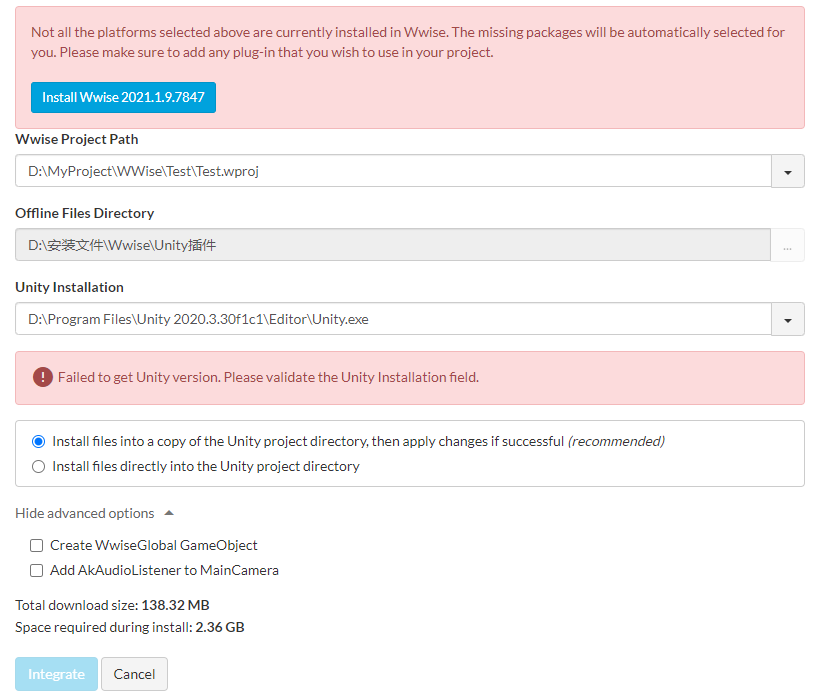Collapse the Hide advanced options section
Screen dimensions: 821x695
[85, 513]
